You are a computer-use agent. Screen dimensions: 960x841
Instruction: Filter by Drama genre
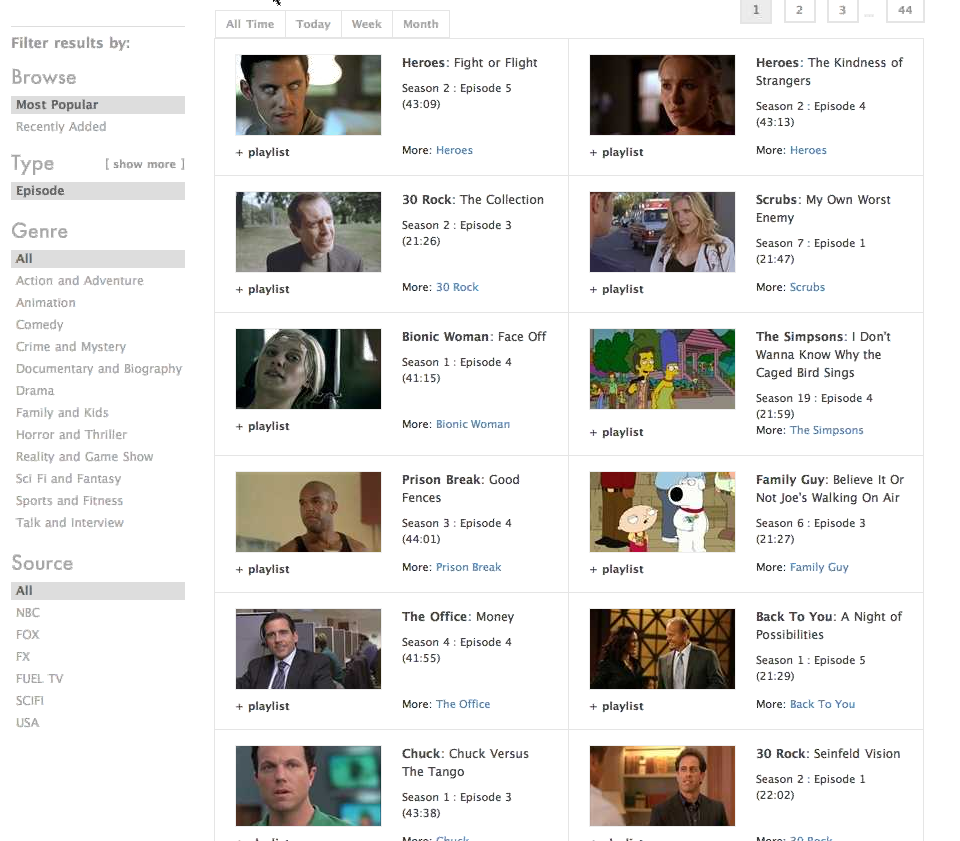click(35, 391)
